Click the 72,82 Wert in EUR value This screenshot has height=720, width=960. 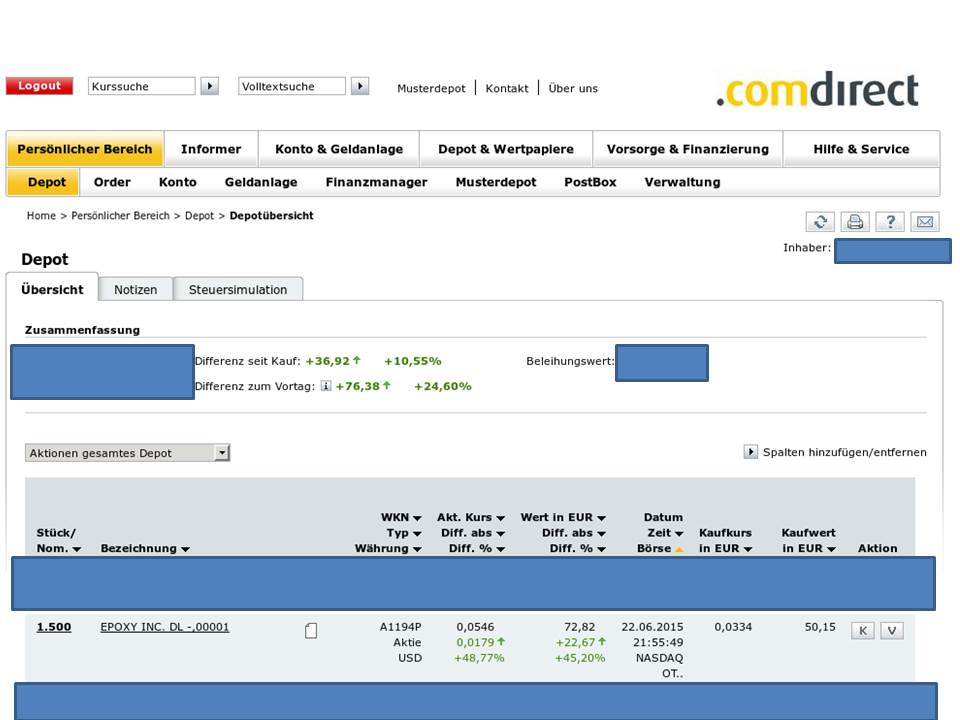(x=579, y=627)
